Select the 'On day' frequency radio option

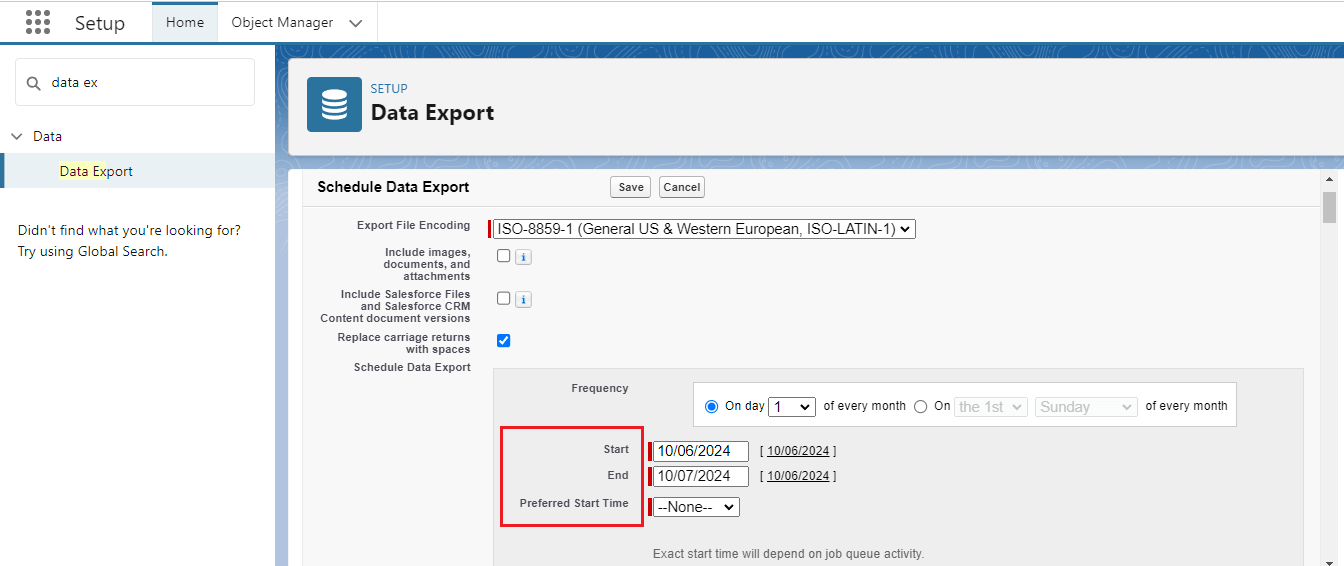coord(712,406)
